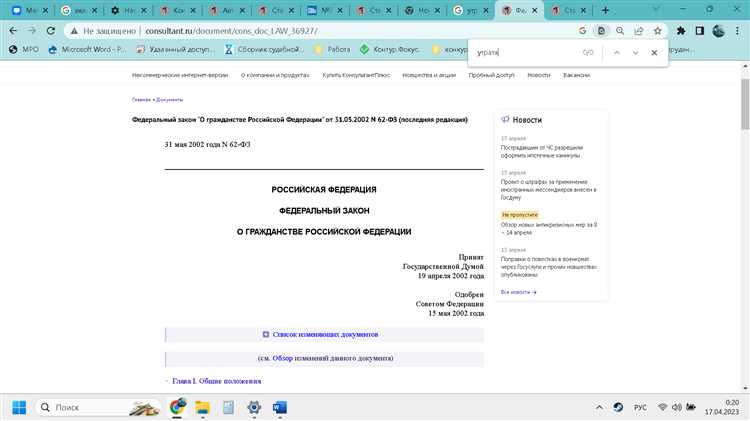Open the 'Обзор' changes link
Screen dimensions: 750x421
click(x=282, y=358)
